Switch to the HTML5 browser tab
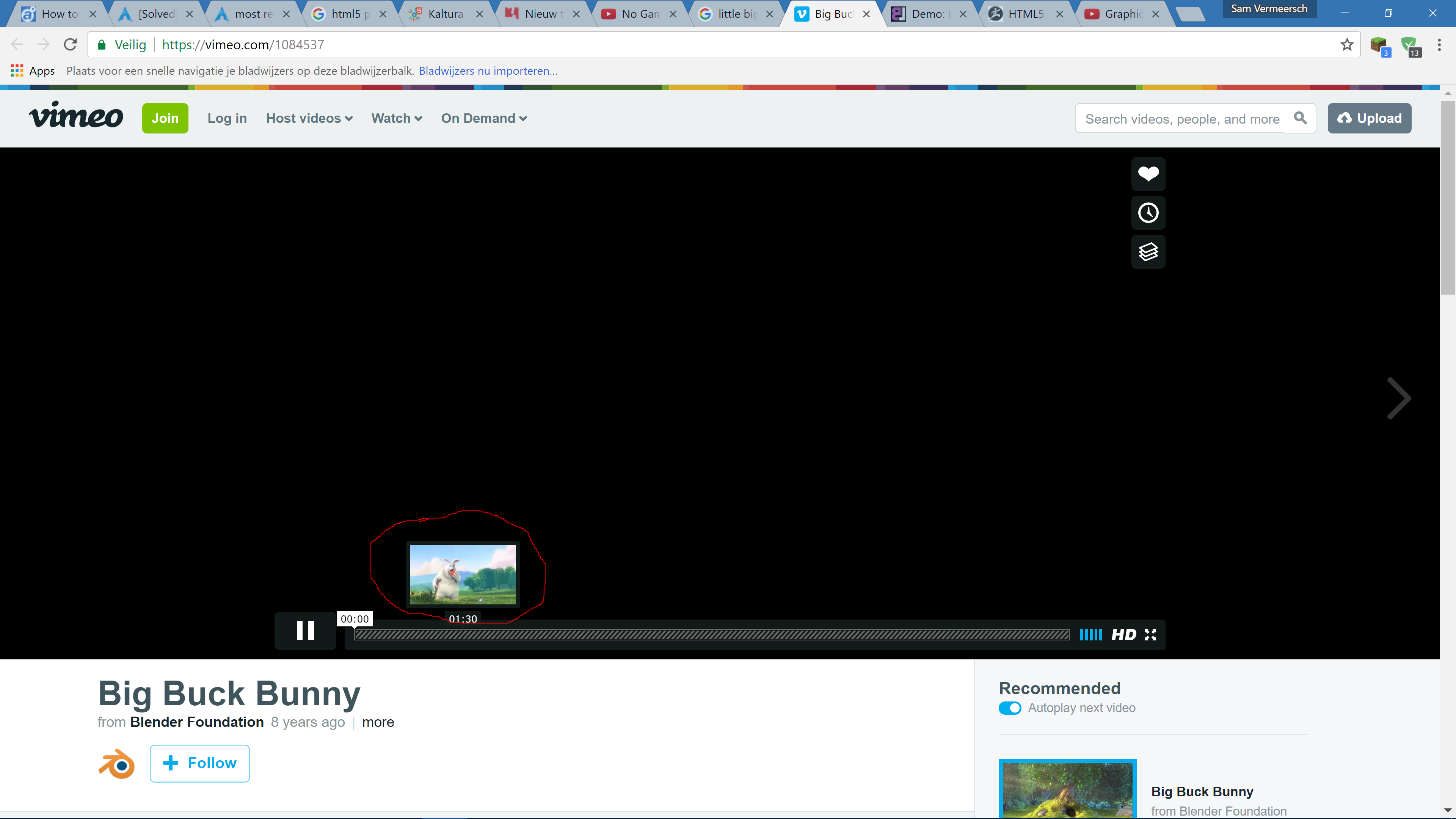Viewport: 1456px width, 819px height. (1025, 14)
